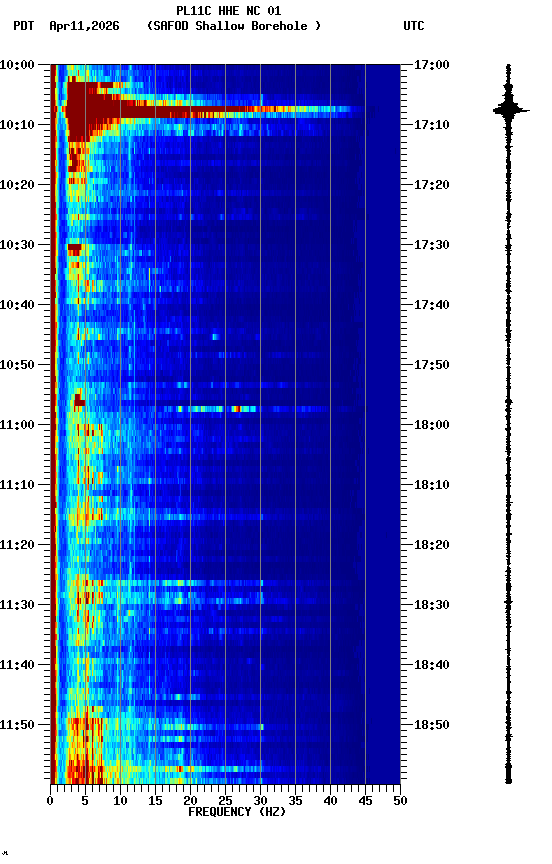Click the SAFOD Shallow Borehole label
This screenshot has height=864, width=552.
pos(234,26)
